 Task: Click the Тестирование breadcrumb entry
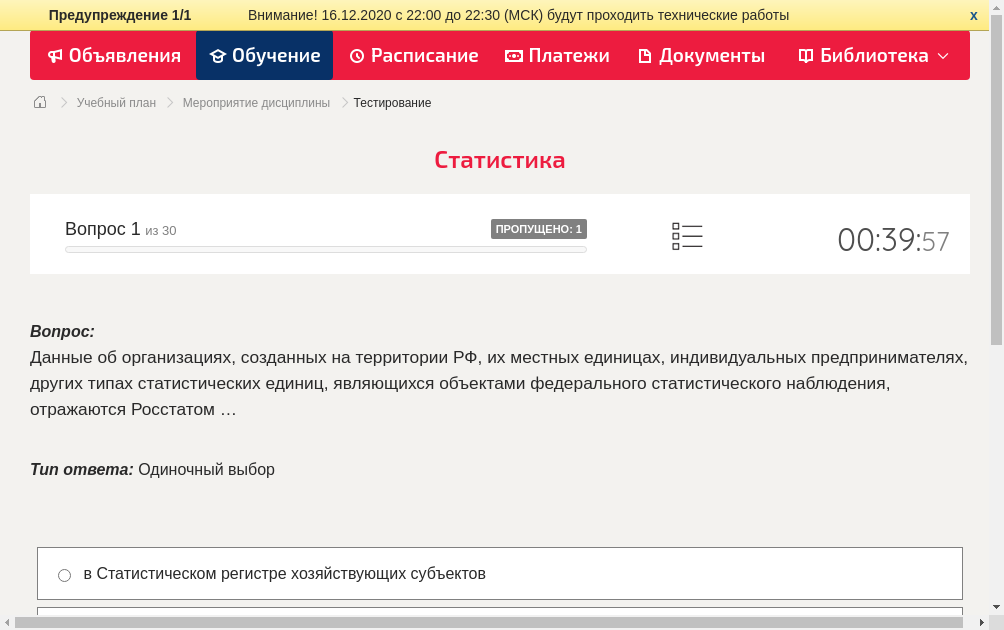(x=391, y=102)
